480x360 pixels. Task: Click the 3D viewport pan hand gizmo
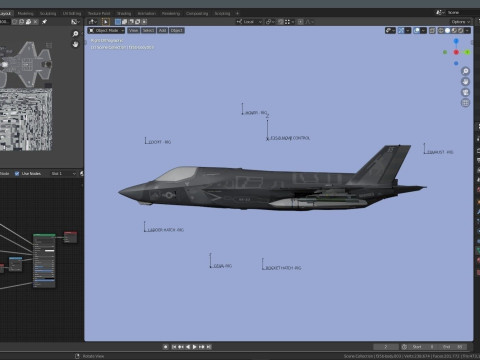click(x=465, y=82)
